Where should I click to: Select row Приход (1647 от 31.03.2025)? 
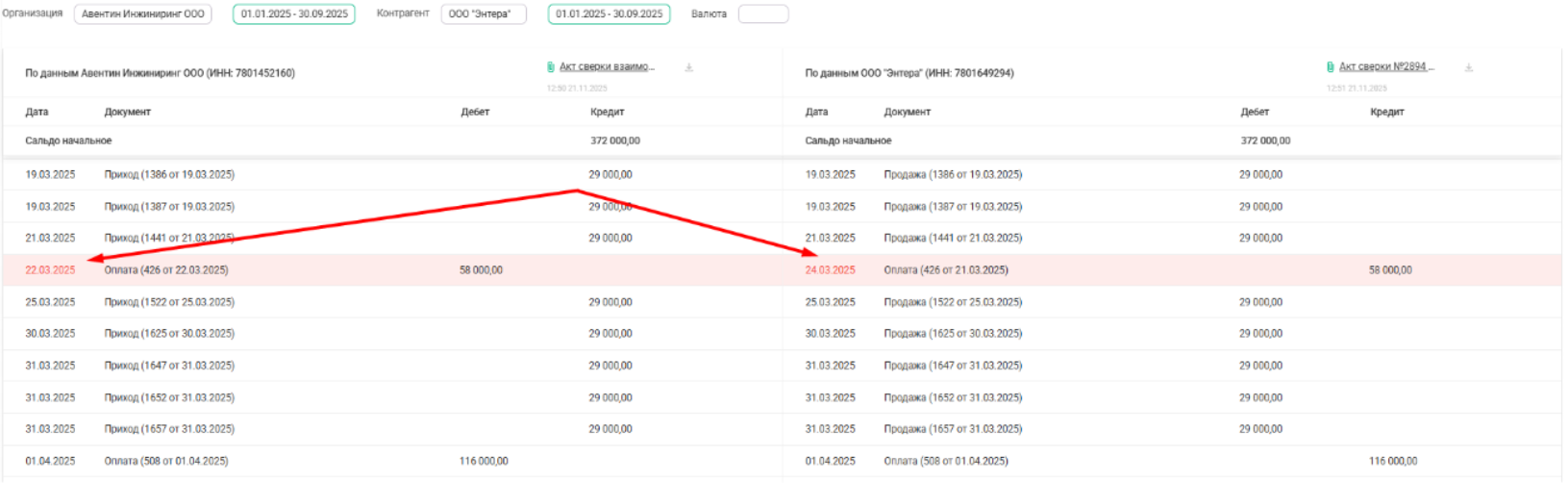[x=392, y=366]
